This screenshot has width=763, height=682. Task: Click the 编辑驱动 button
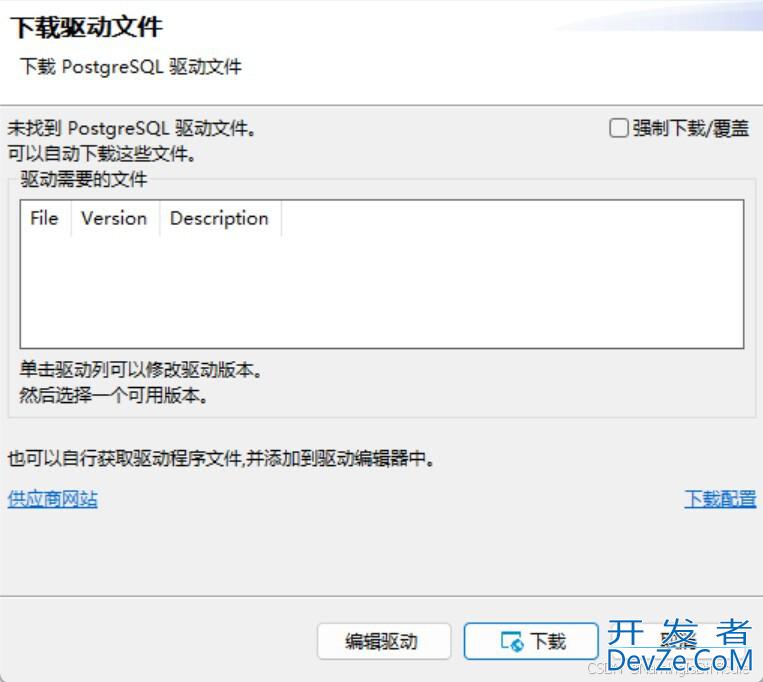pos(384,641)
